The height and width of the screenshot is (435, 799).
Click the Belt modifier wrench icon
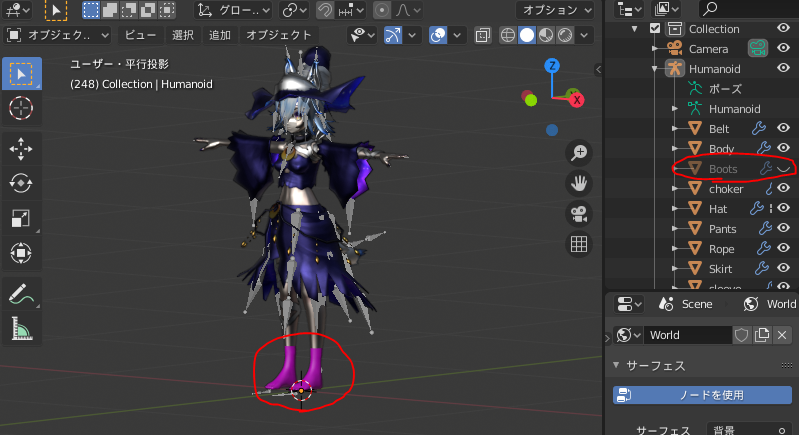758,128
